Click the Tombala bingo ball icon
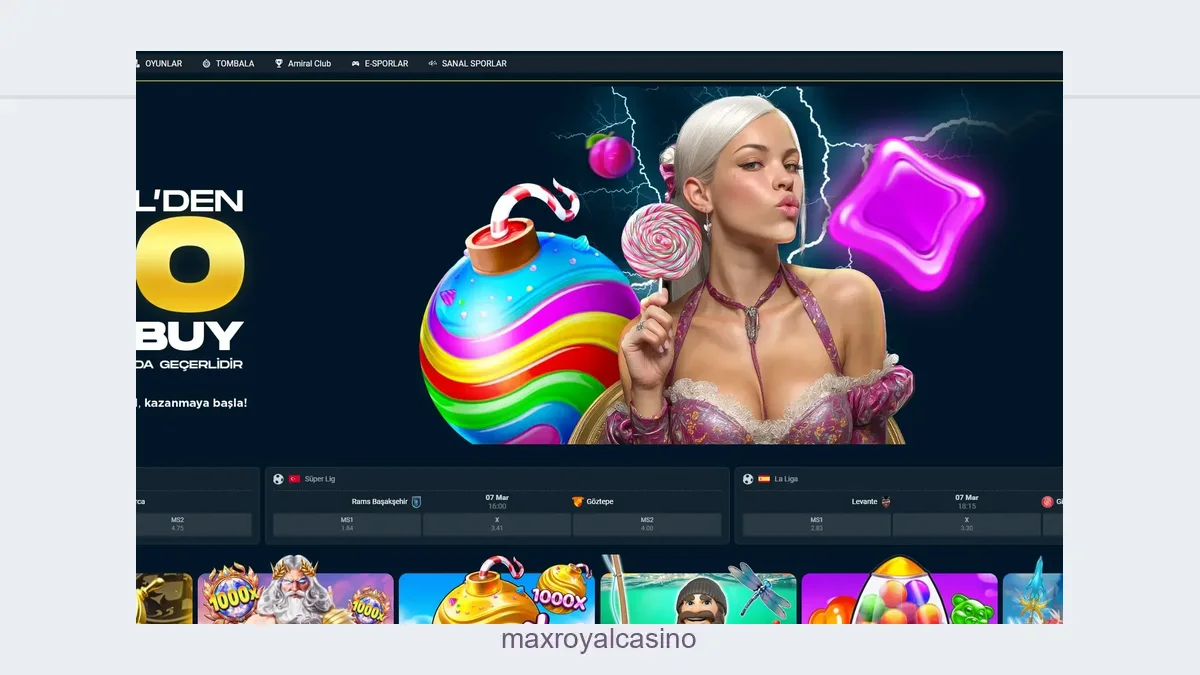This screenshot has width=1200, height=675. coord(206,63)
